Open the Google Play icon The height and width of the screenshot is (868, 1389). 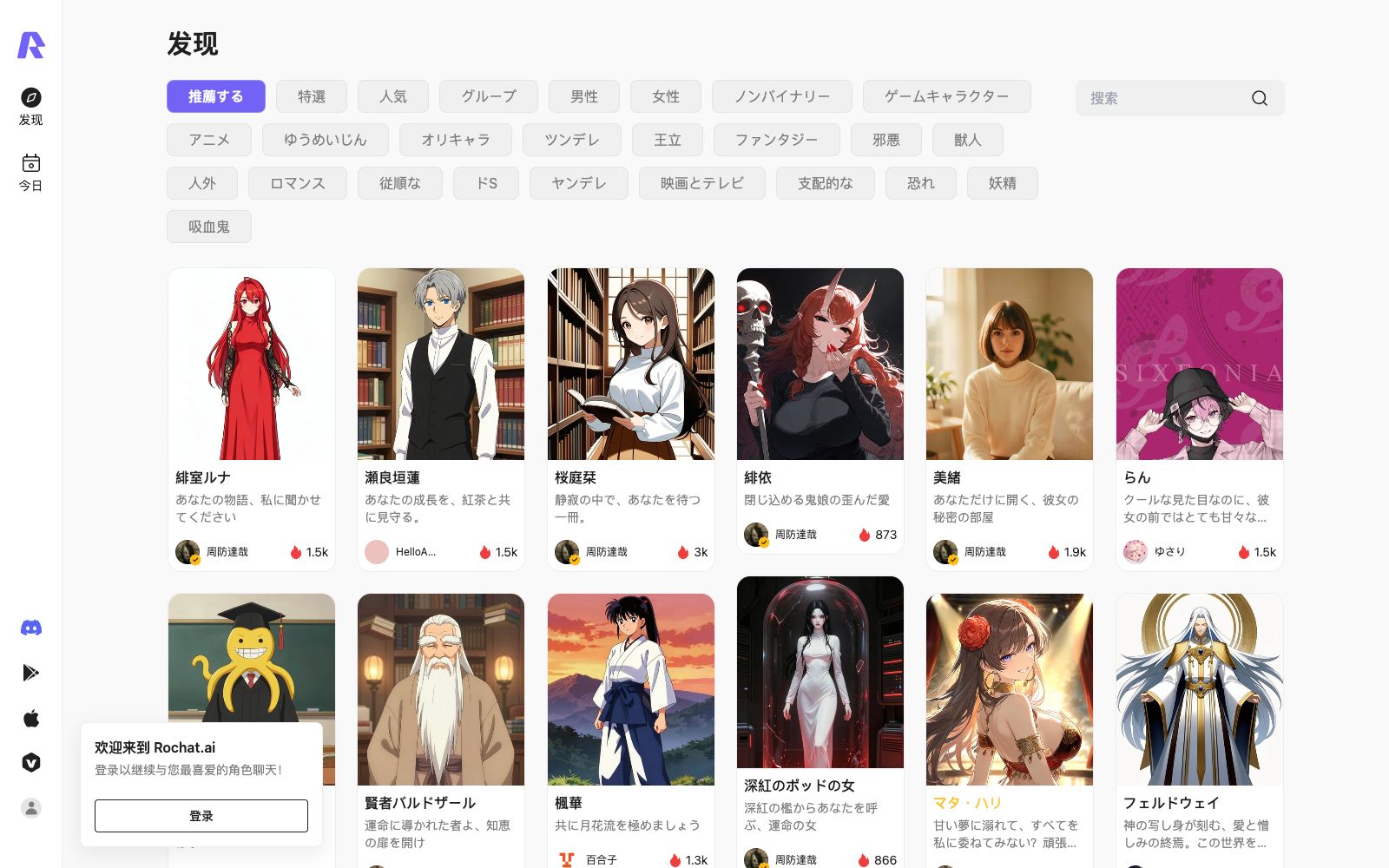[x=31, y=673]
